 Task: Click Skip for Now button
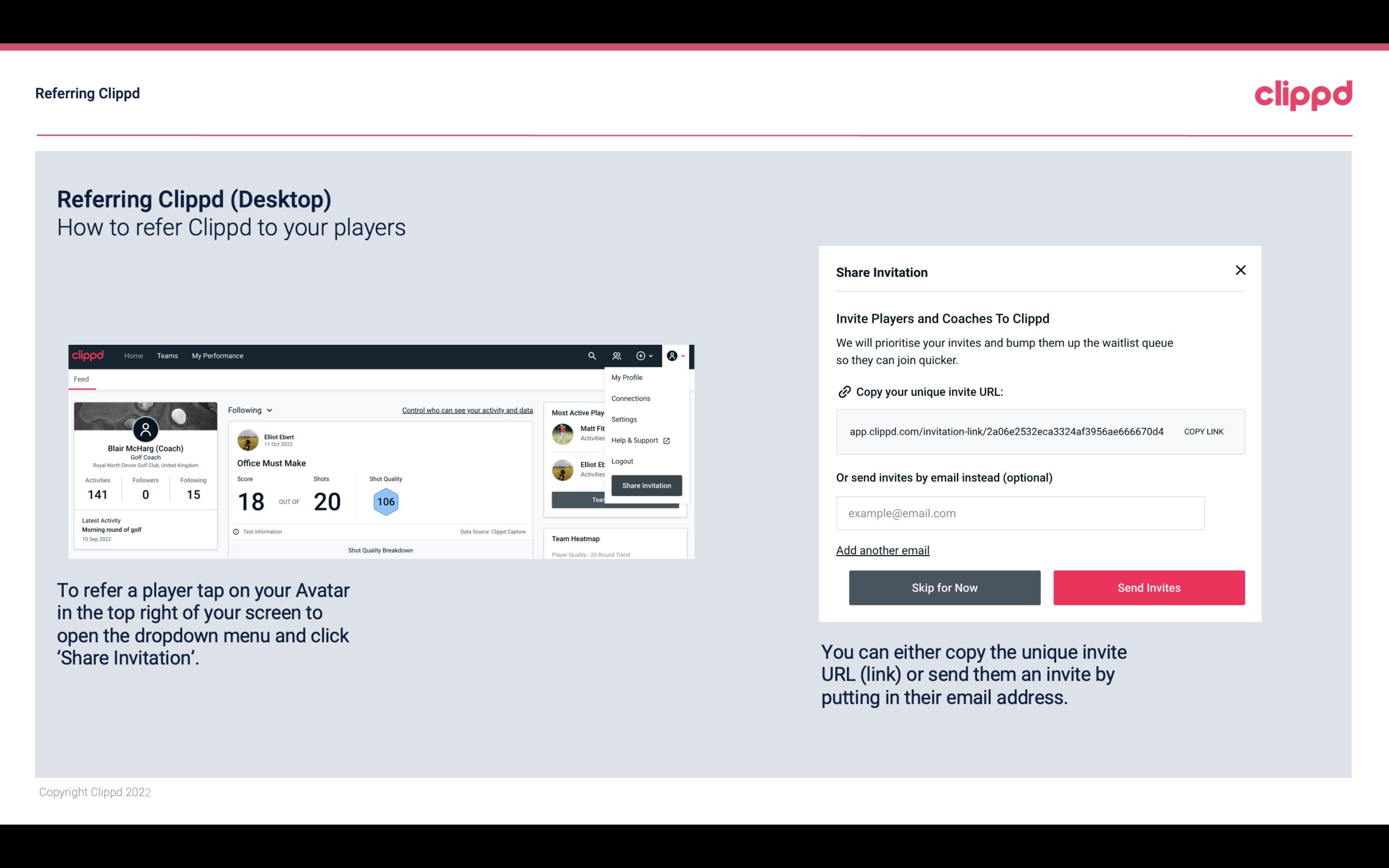944,588
